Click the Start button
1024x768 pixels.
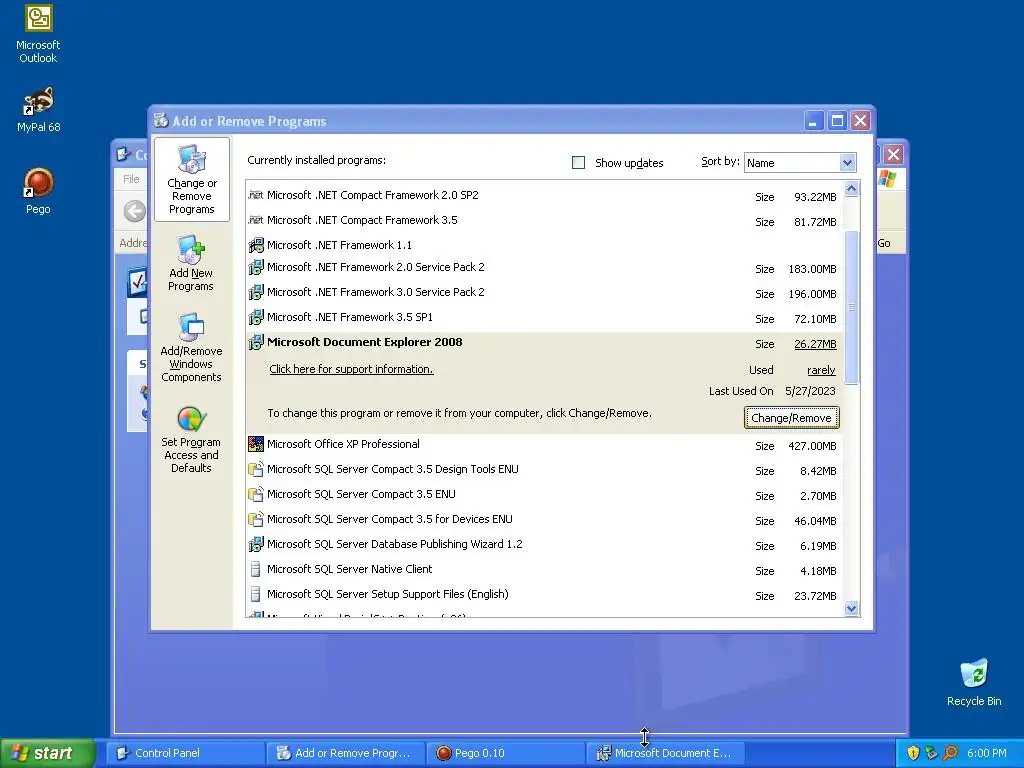47,753
